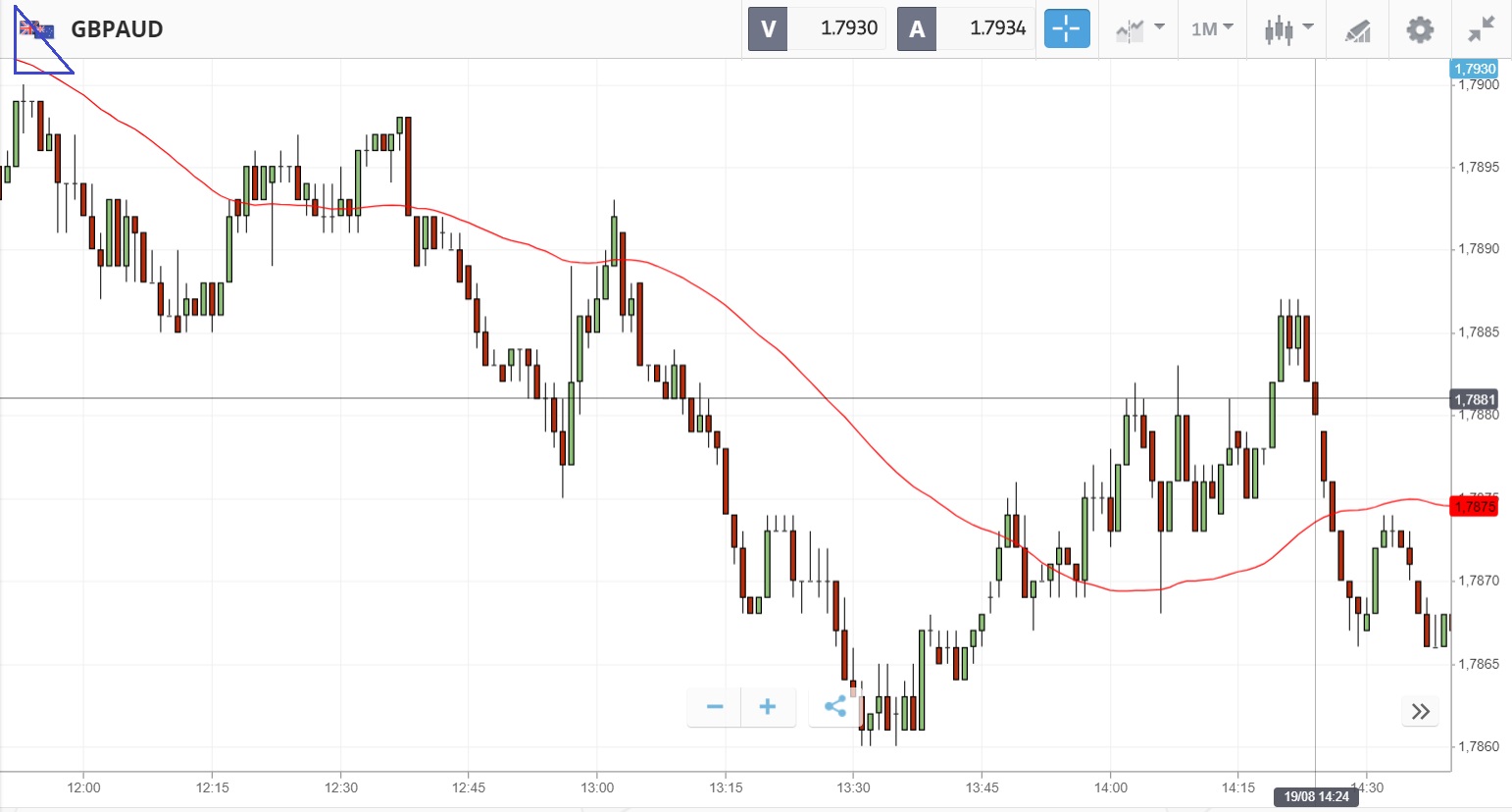This screenshot has height=812, width=1512.
Task: Select the drawing tools pencil icon
Action: (x=1357, y=30)
